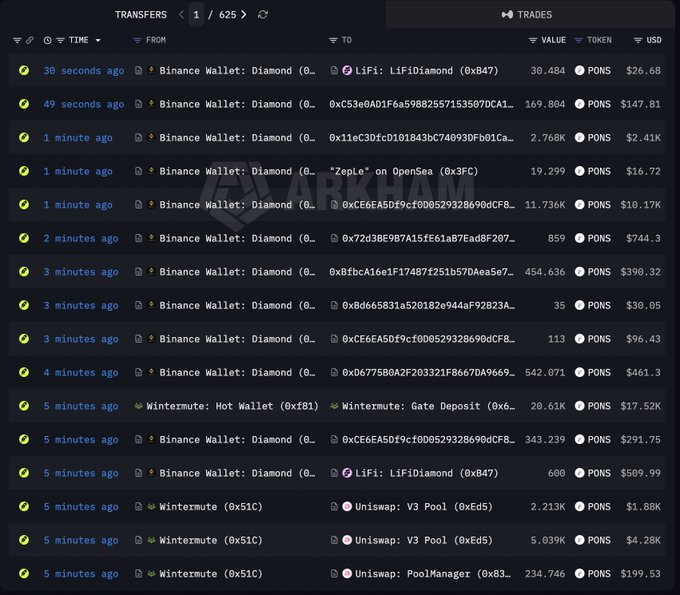Click Binance logo in the $147.81 row
This screenshot has height=595, width=680.
tap(151, 104)
